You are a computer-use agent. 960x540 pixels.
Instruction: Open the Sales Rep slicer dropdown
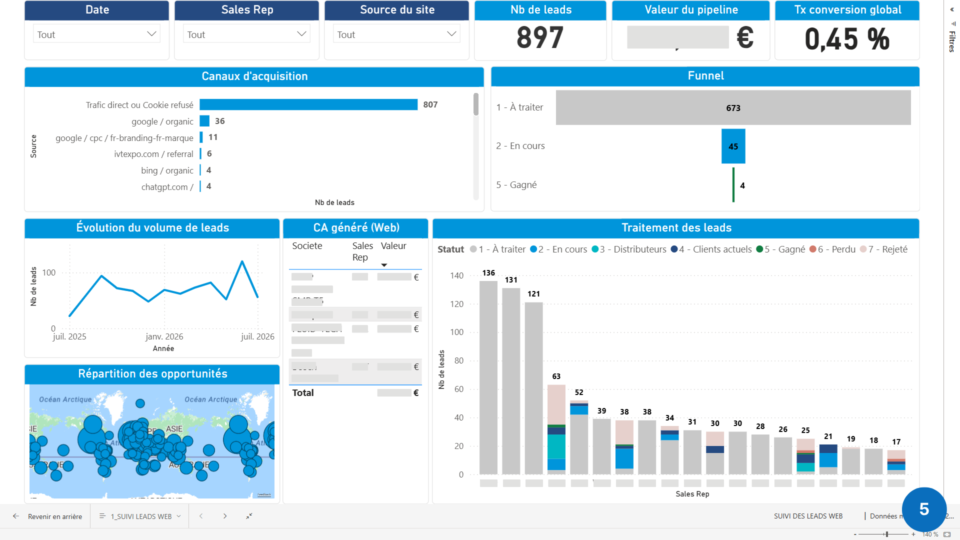pos(247,34)
